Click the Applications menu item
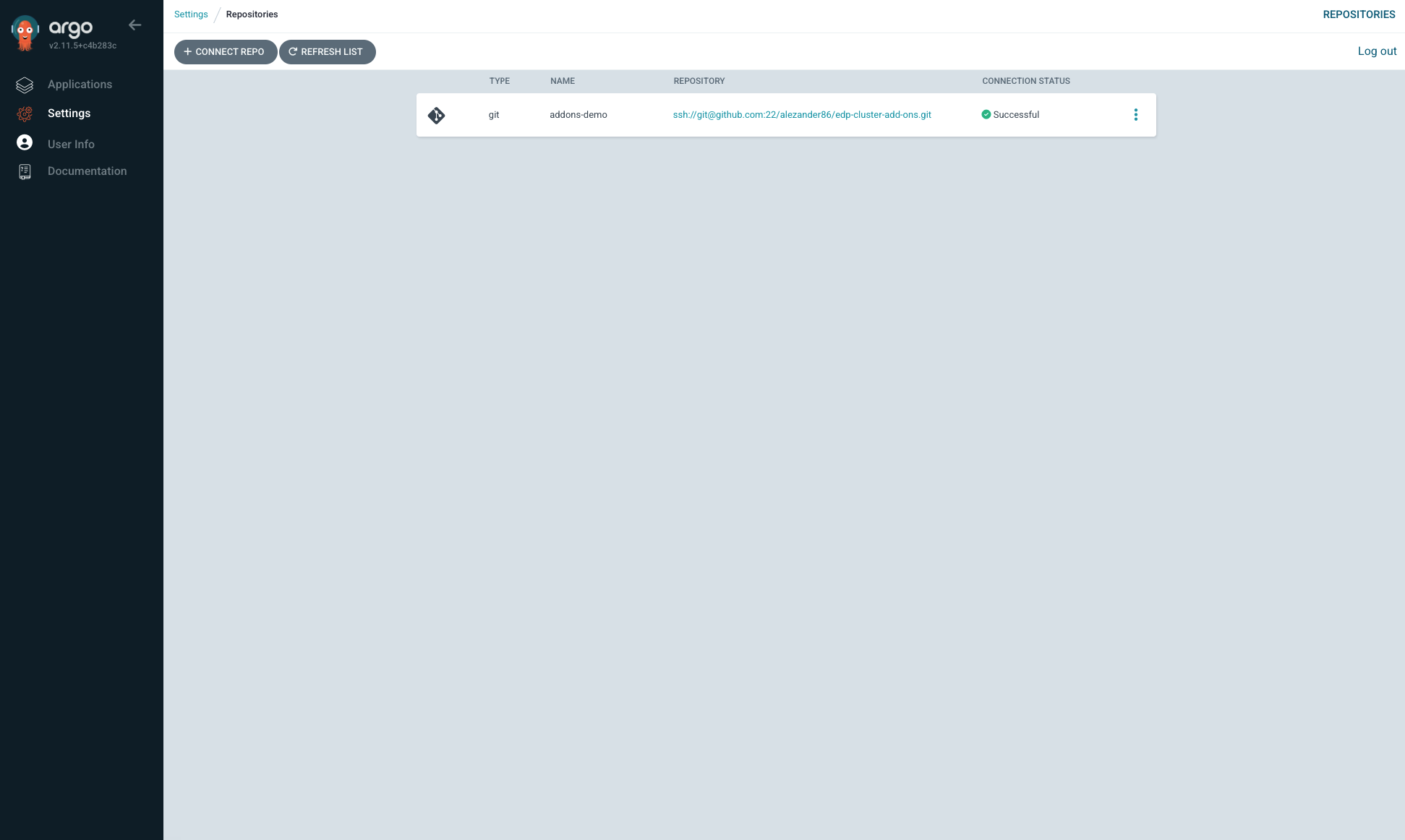Screen dimensions: 1405x840 [x=80, y=84]
